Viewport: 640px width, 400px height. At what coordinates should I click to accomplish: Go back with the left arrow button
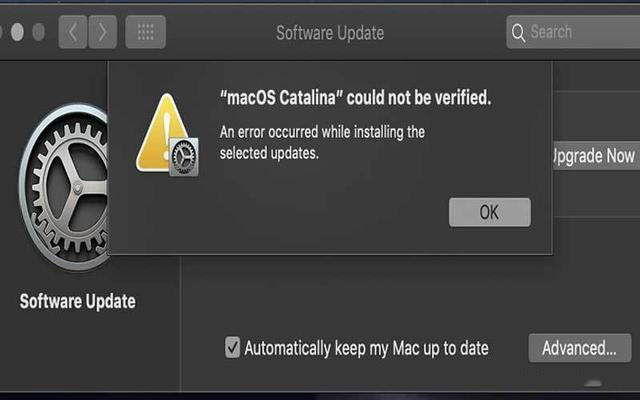[x=73, y=32]
